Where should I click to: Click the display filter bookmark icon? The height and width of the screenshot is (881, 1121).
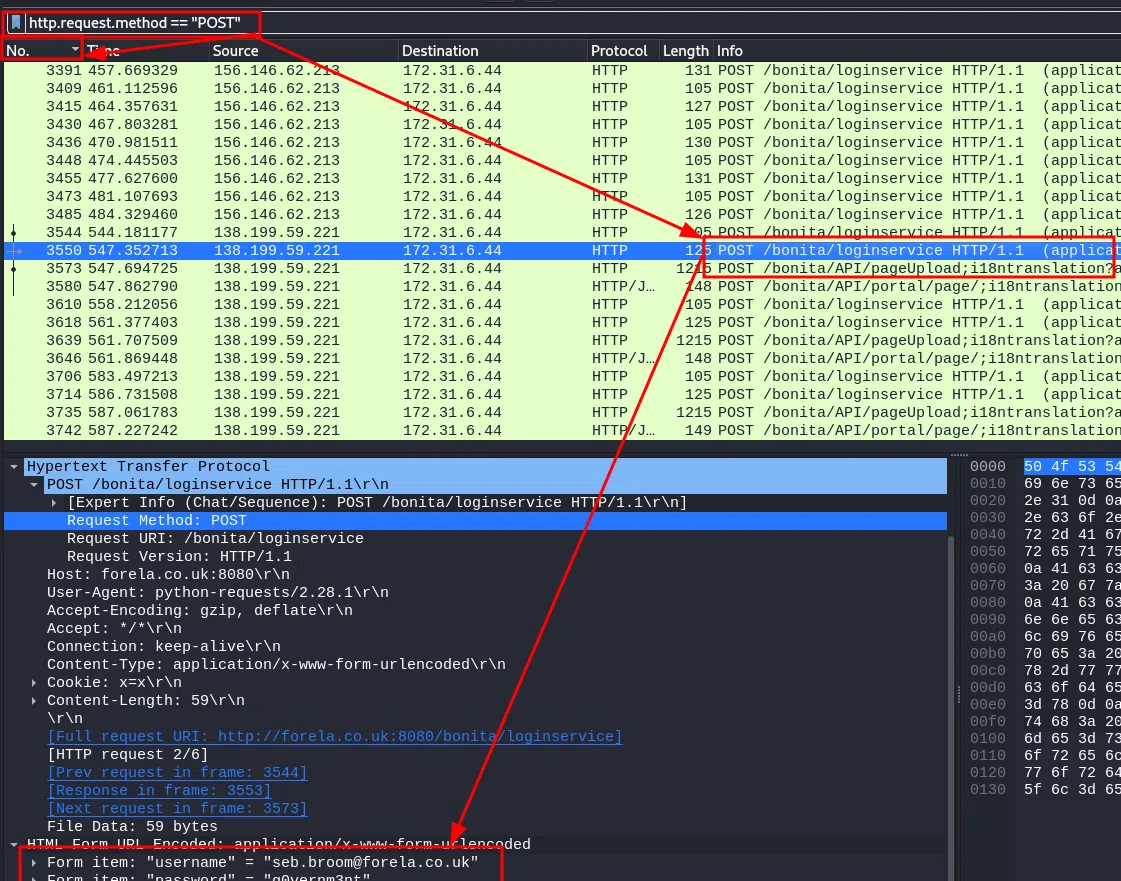pos(16,23)
